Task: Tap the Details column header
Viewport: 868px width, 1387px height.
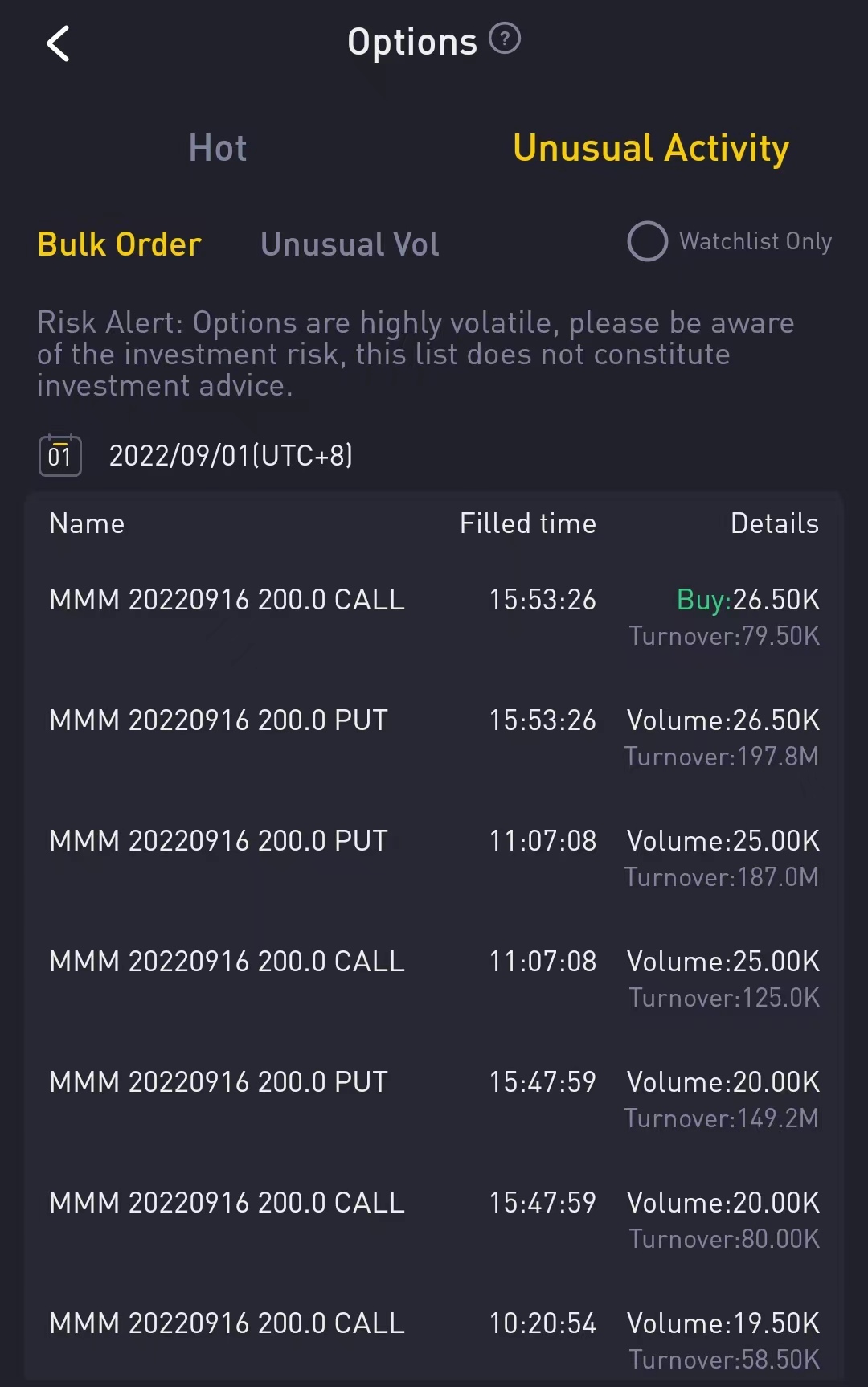Action: point(774,523)
